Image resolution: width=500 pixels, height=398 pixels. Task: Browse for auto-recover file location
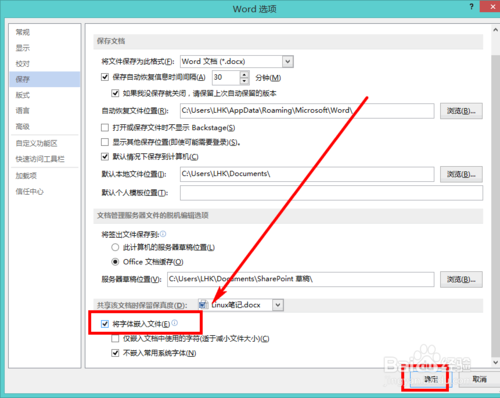[x=461, y=111]
